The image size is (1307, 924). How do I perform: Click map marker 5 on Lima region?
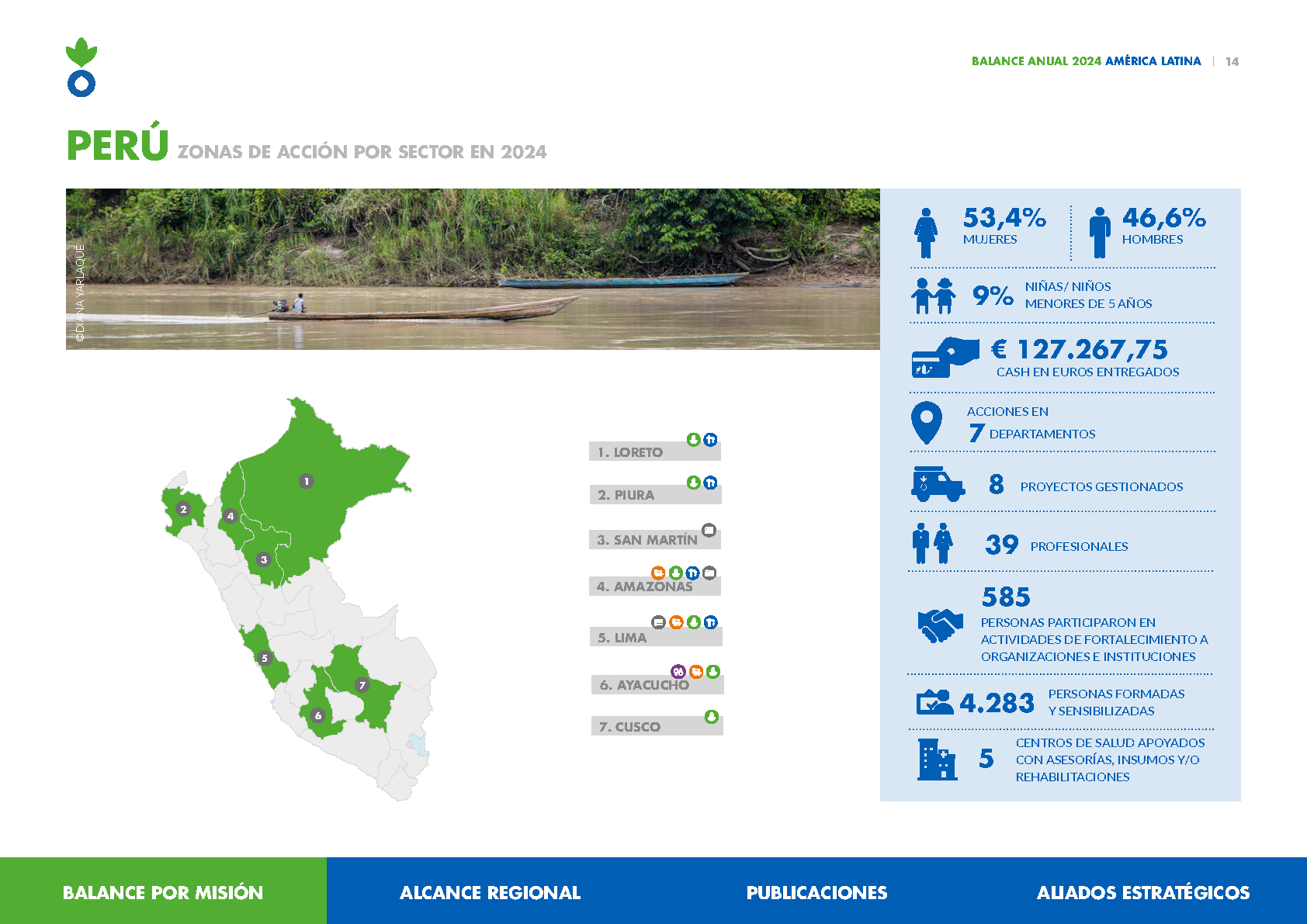(265, 658)
